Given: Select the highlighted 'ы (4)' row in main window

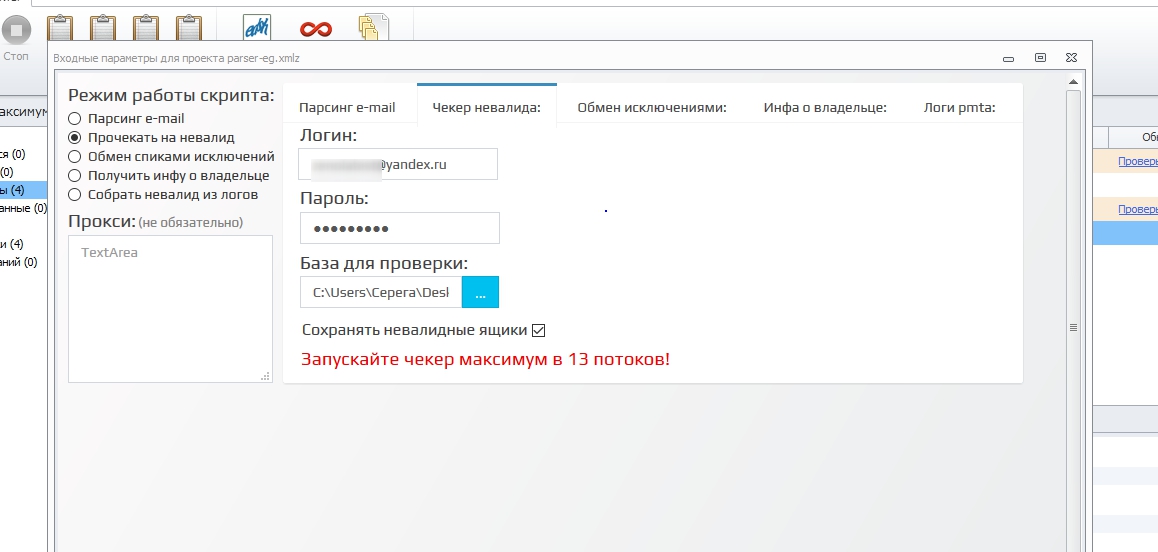Looking at the screenshot, I should (24, 191).
